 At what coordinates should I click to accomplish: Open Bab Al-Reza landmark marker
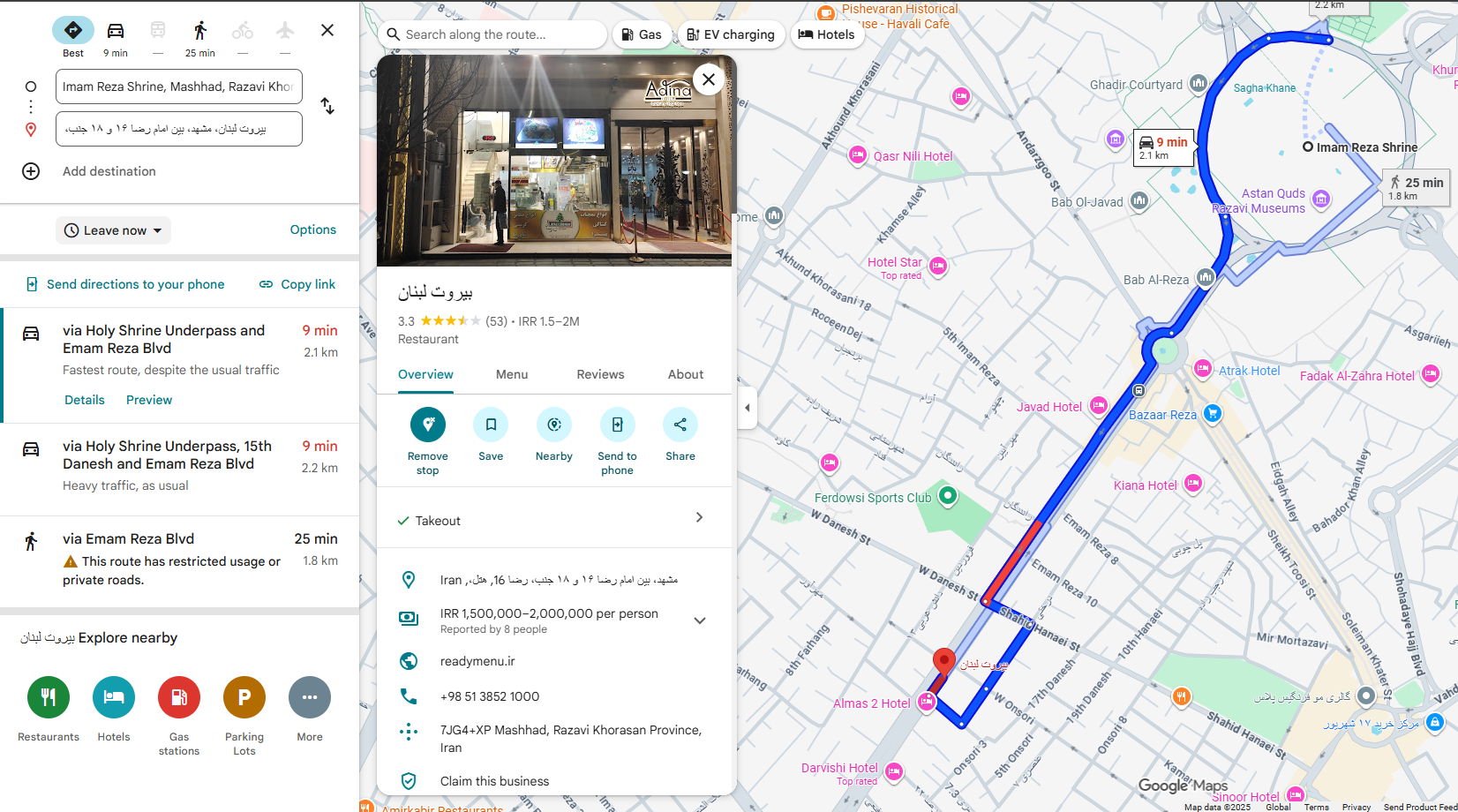click(x=1206, y=278)
